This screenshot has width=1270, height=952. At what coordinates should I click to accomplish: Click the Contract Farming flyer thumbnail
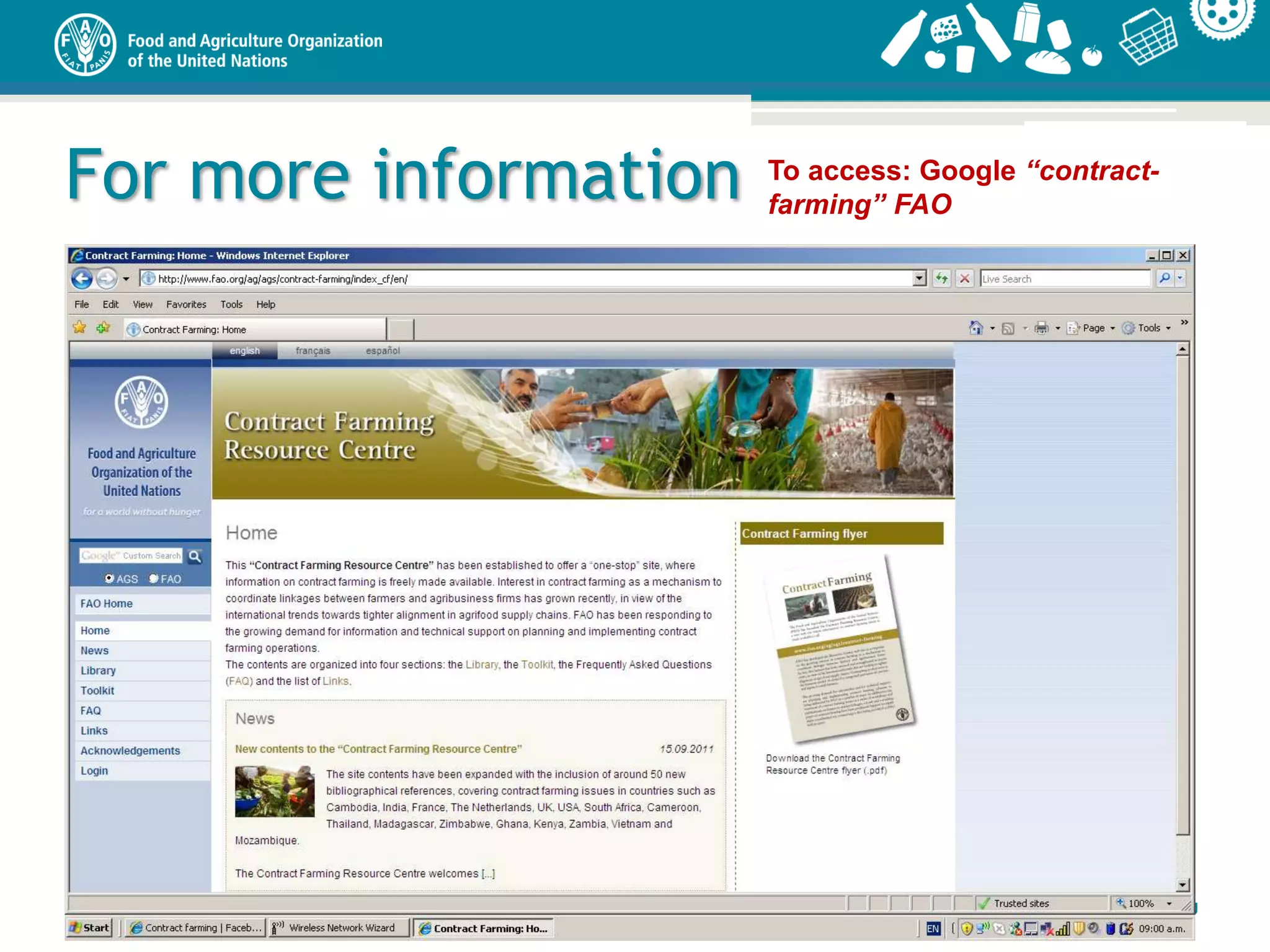pos(842,650)
